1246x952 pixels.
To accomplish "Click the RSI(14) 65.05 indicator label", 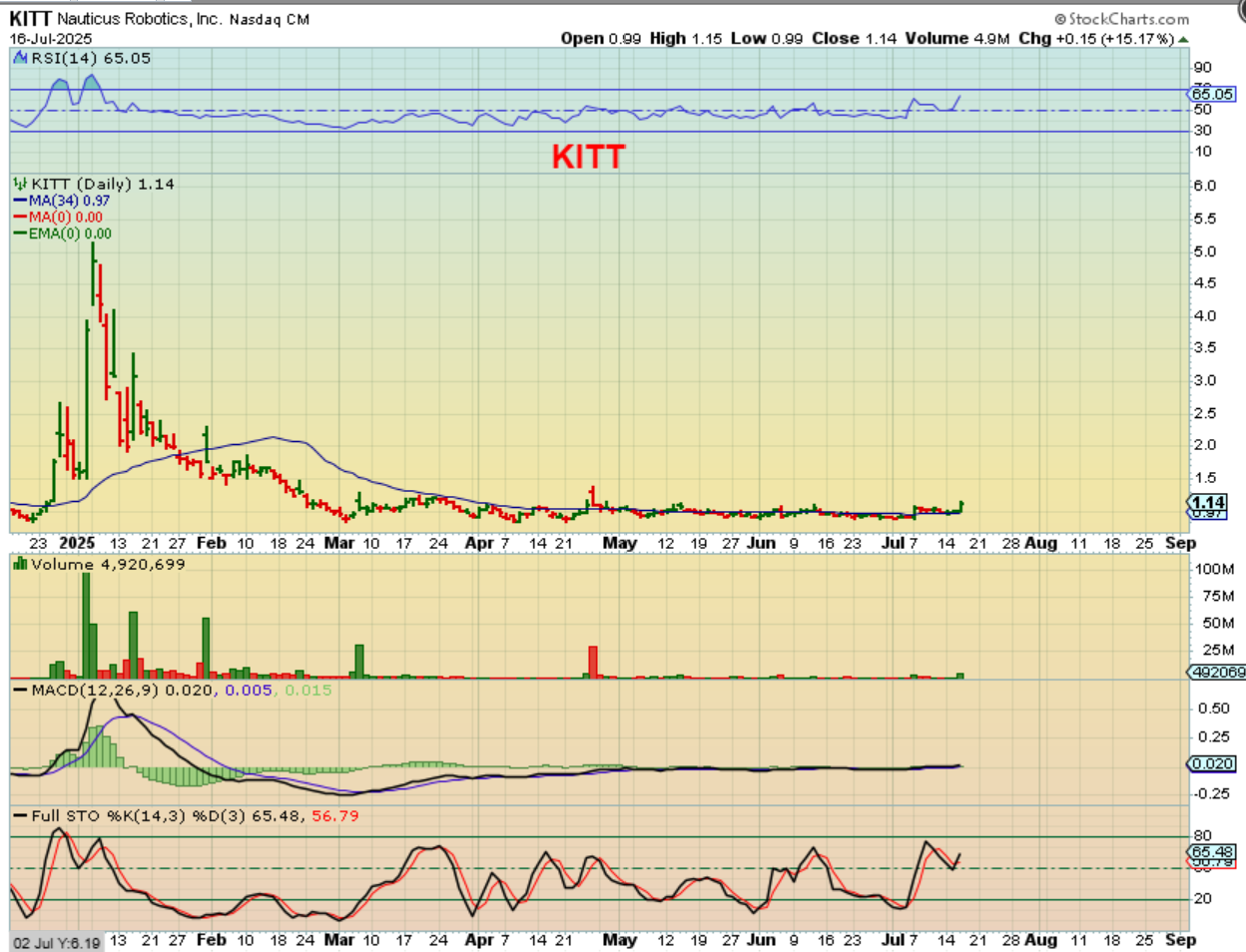I will (x=91, y=58).
